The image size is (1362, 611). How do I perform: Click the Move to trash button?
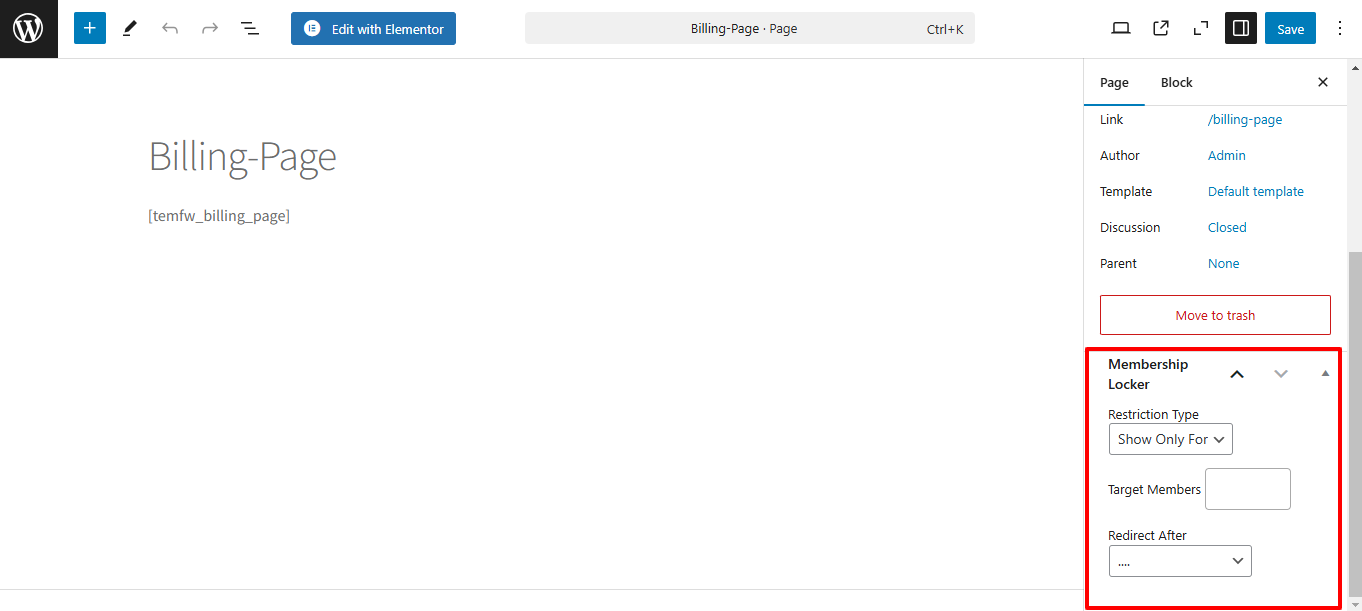coord(1215,315)
